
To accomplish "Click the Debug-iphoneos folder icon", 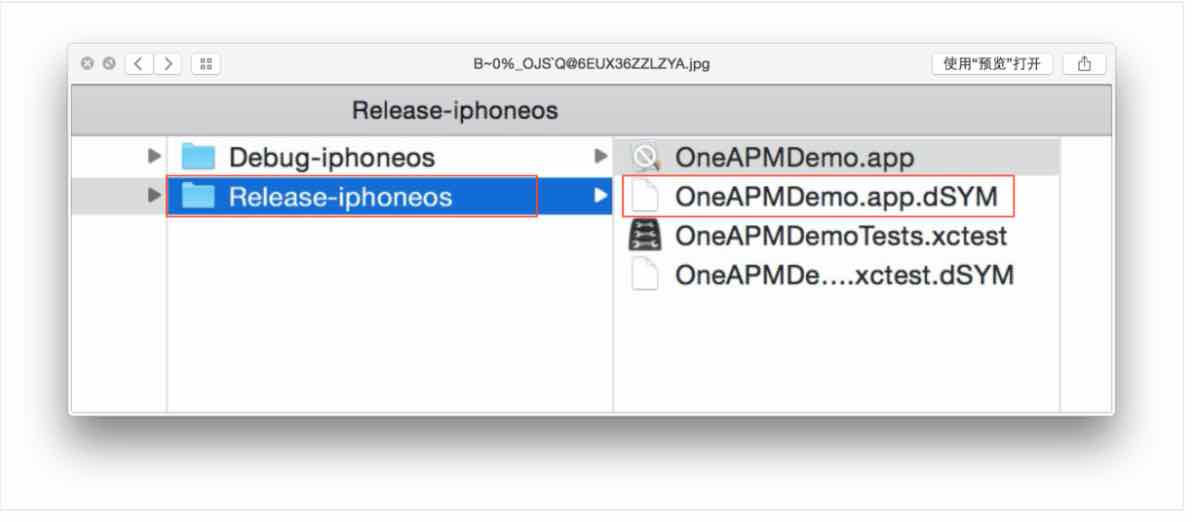I will 199,157.
